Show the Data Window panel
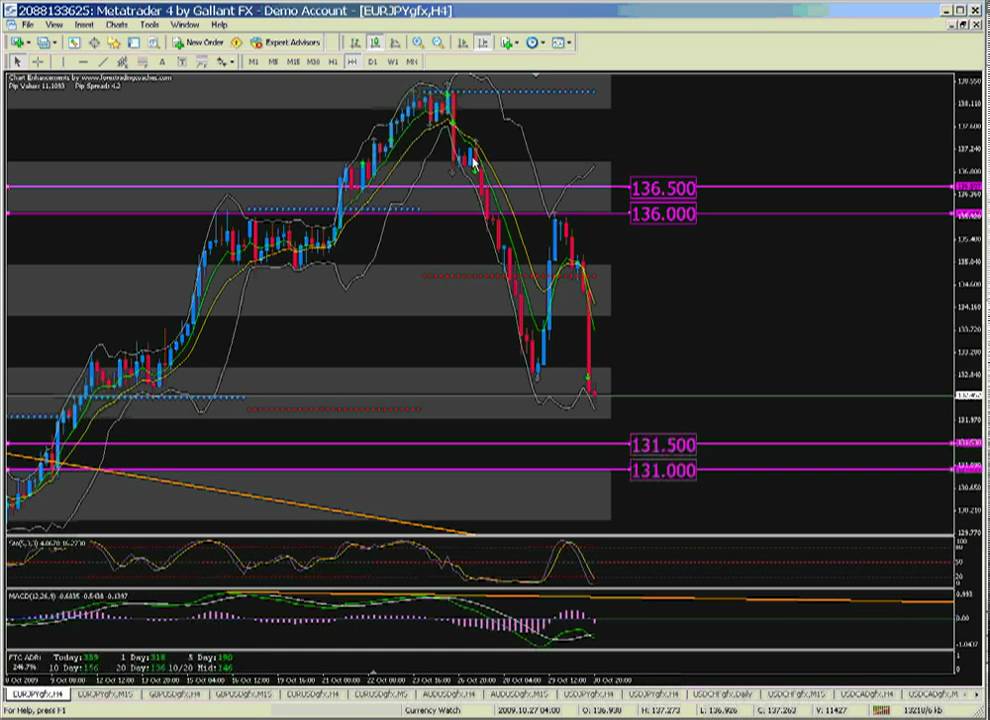The image size is (990, 720). tap(94, 42)
